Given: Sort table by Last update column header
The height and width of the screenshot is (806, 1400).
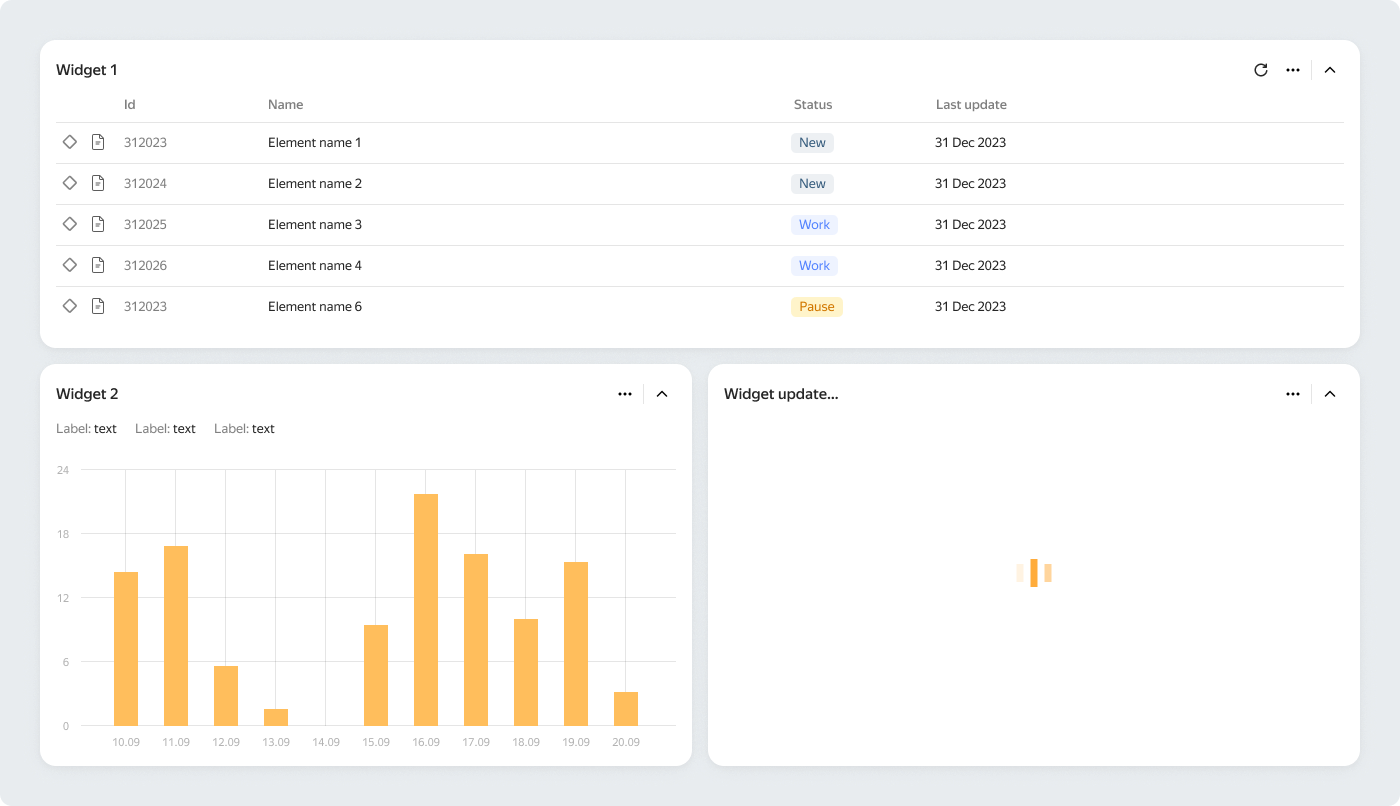Looking at the screenshot, I should pyautogui.click(x=970, y=105).
